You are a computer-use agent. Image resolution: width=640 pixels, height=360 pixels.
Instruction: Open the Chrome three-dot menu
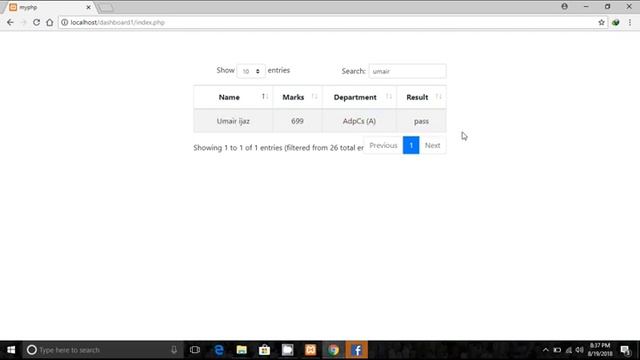coord(630,22)
